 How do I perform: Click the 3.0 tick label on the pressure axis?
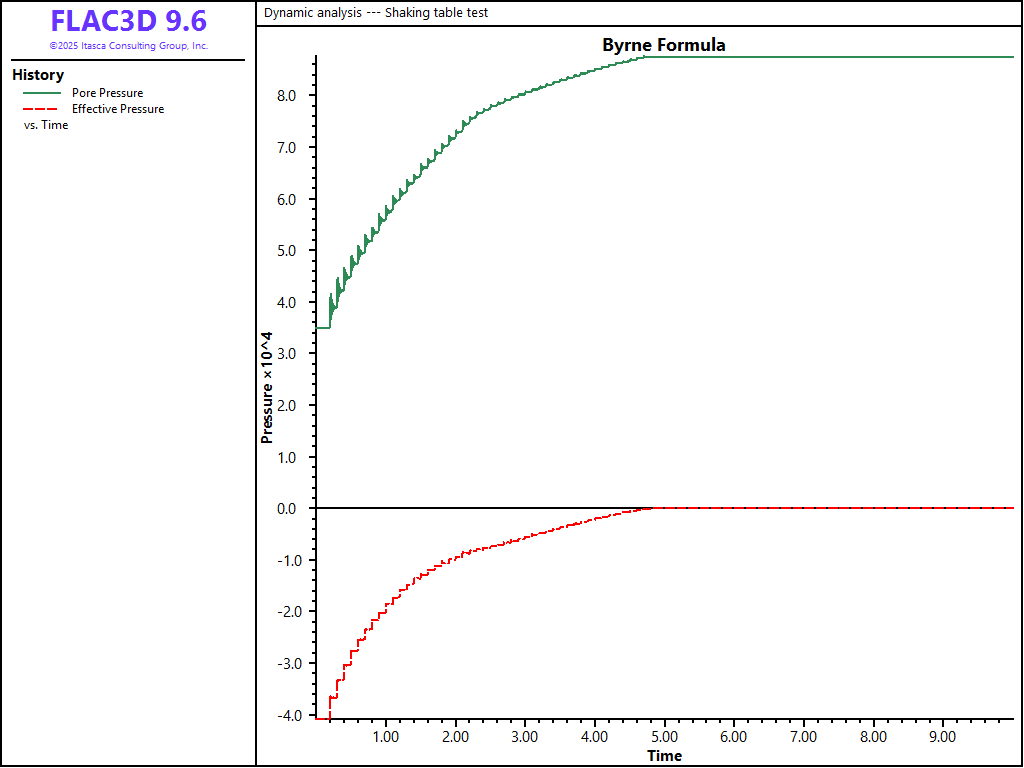pyautogui.click(x=286, y=354)
